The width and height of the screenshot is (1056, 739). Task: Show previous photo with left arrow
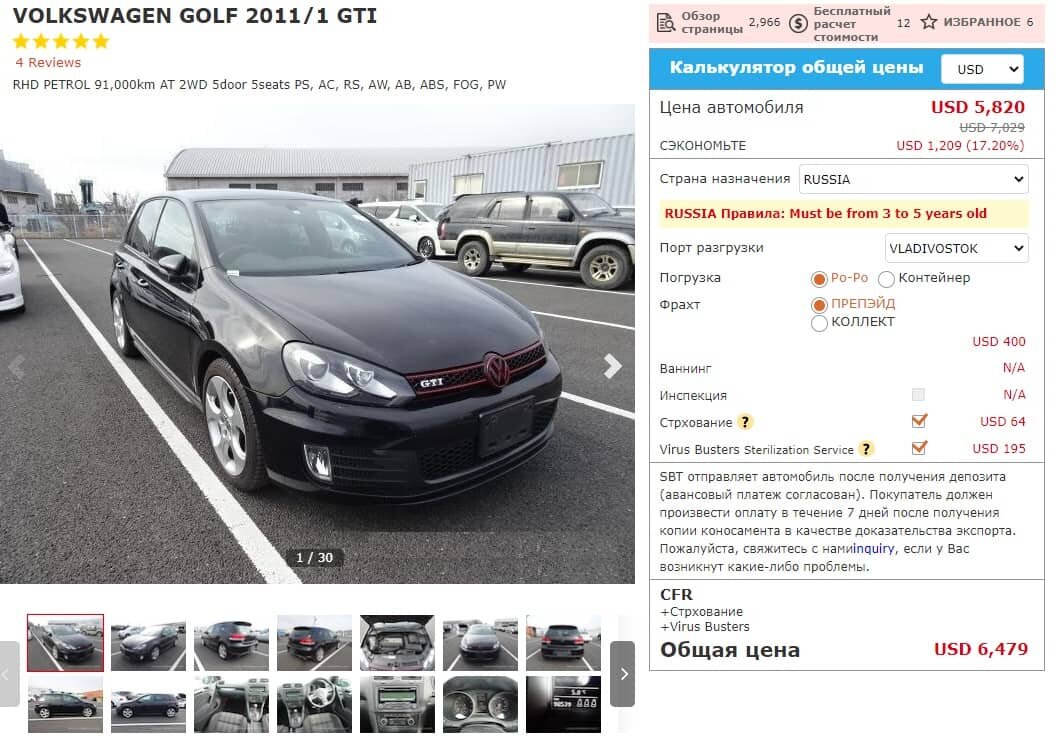pos(17,366)
